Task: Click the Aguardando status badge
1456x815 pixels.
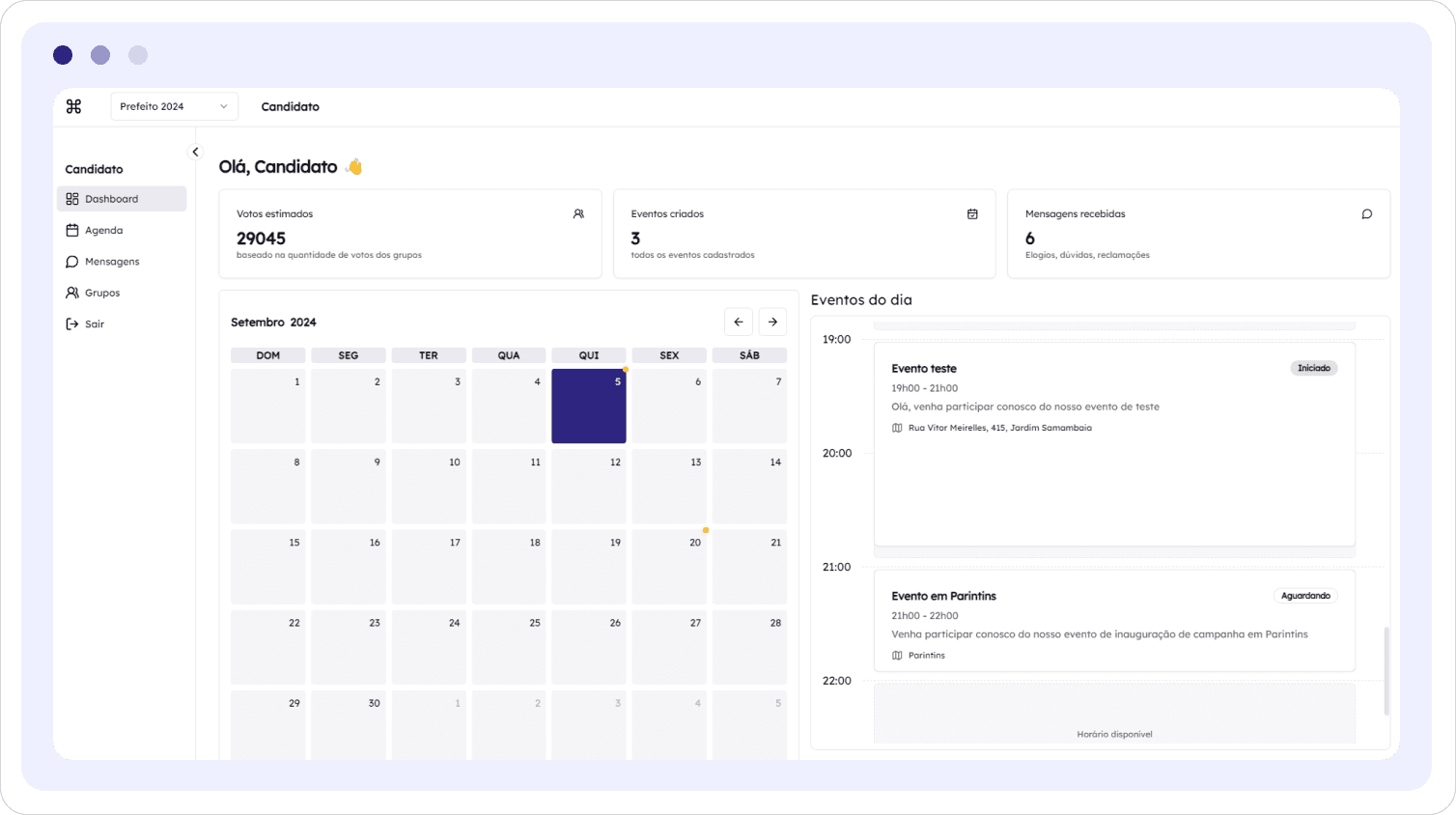Action: (x=1305, y=596)
